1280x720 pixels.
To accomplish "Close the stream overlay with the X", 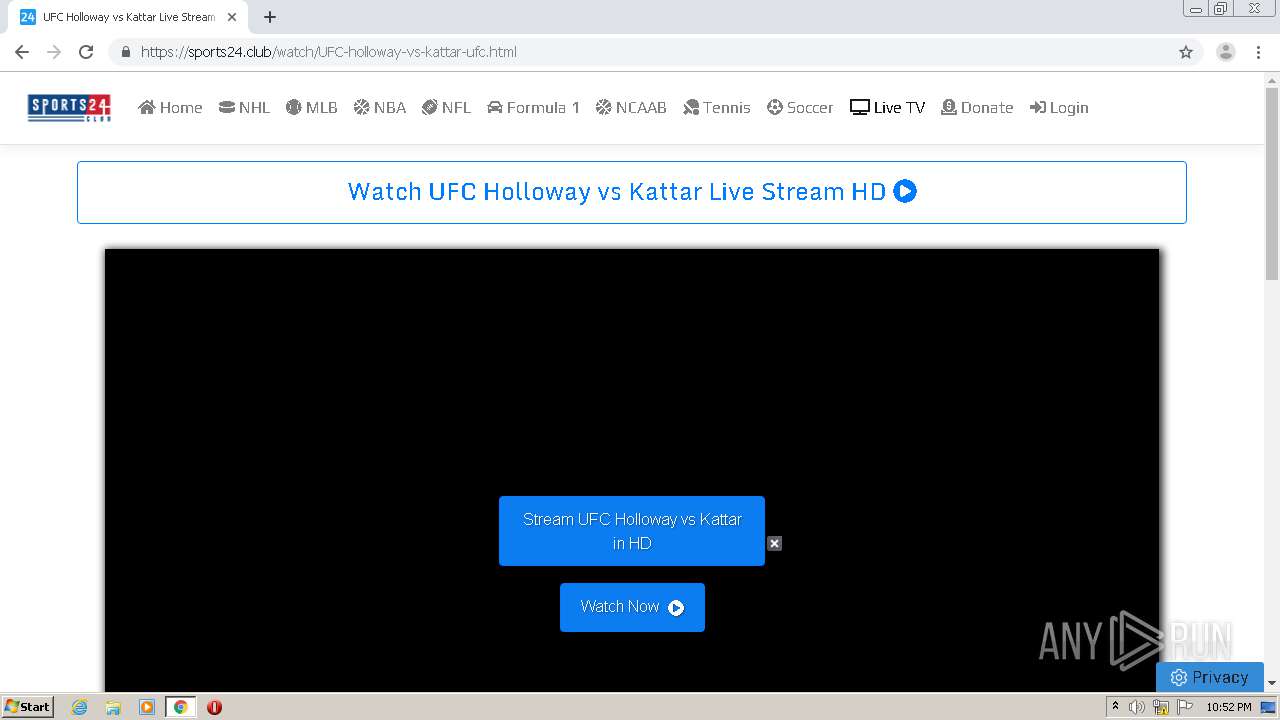I will [x=774, y=543].
